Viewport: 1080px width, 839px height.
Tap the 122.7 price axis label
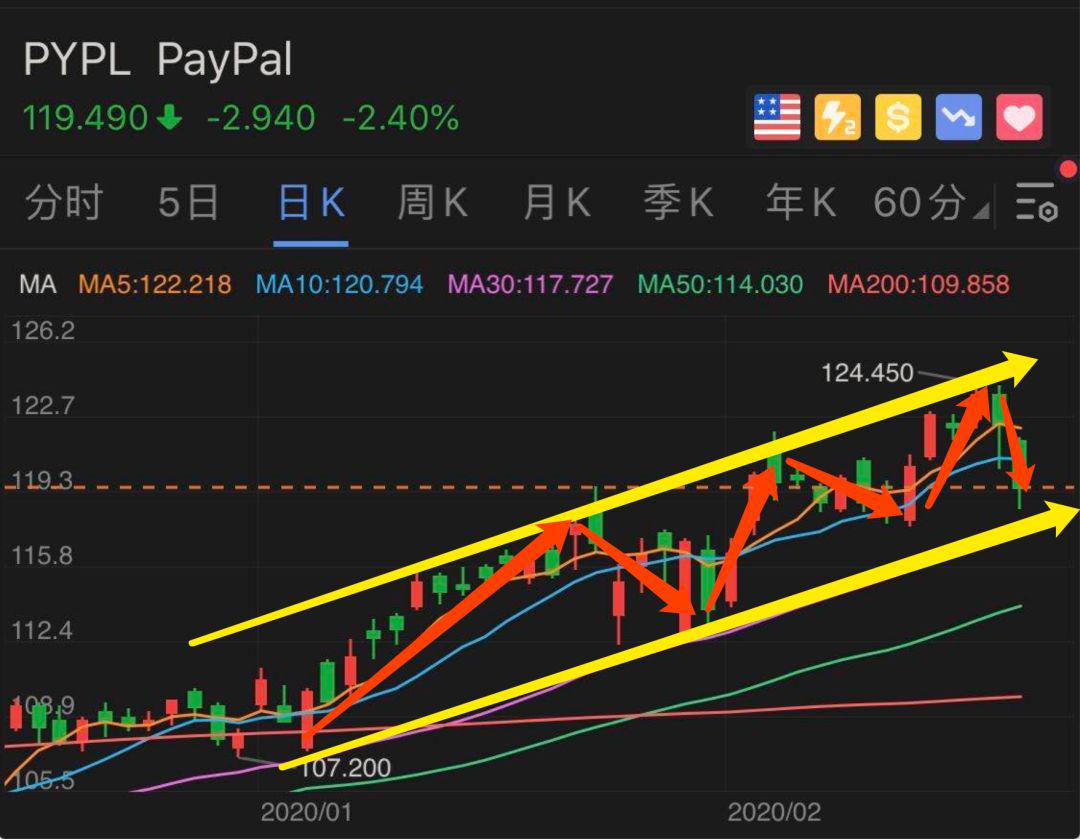click(x=43, y=406)
